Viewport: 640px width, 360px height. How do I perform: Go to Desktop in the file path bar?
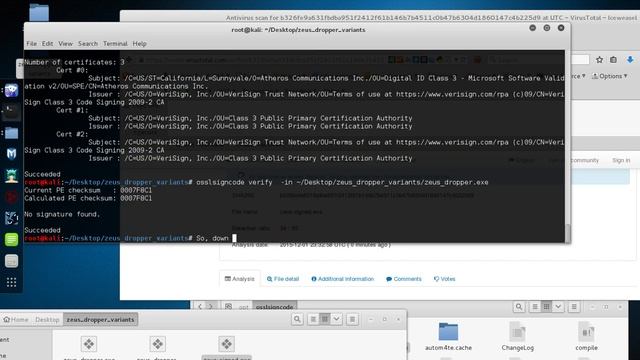(x=47, y=320)
